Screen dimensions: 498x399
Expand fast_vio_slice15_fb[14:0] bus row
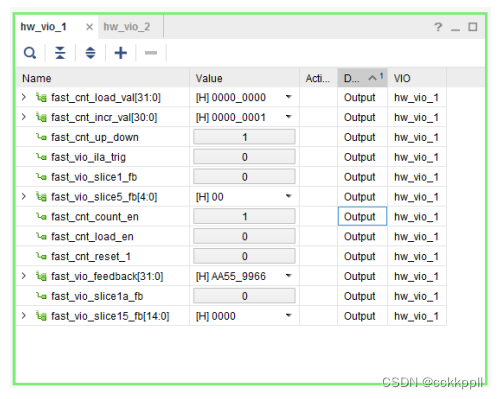[24, 315]
